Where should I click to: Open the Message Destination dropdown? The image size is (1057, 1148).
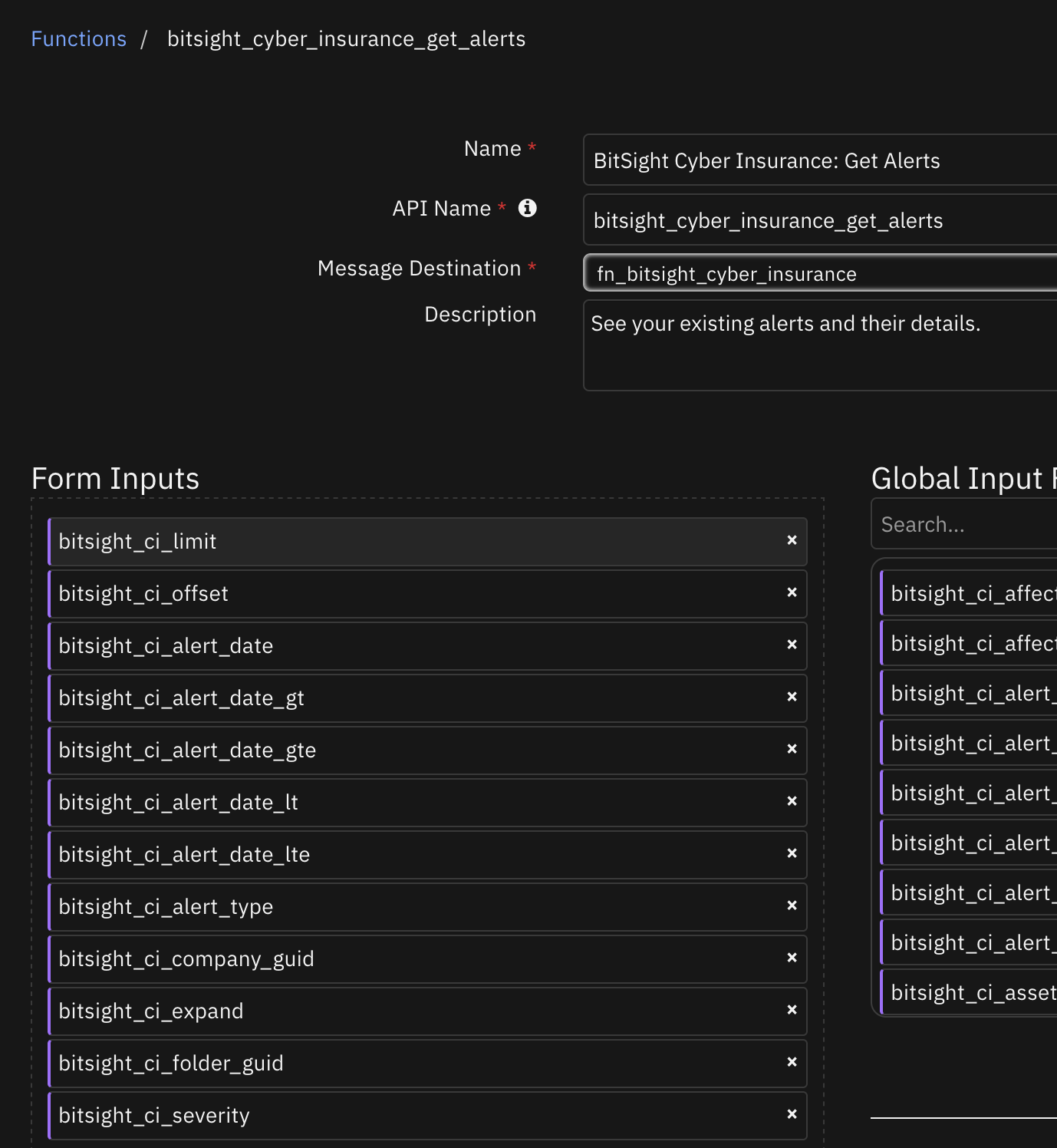[x=820, y=273]
